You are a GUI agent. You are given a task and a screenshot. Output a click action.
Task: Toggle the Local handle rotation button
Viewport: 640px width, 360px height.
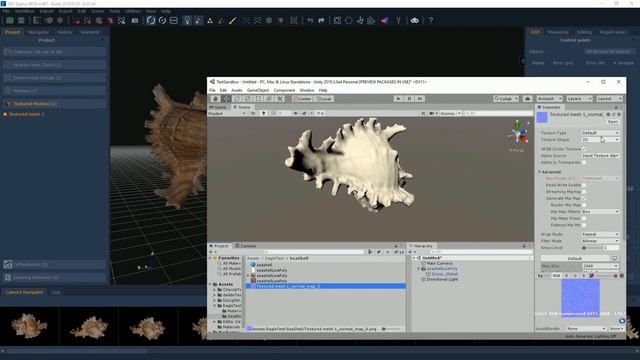(x=324, y=99)
